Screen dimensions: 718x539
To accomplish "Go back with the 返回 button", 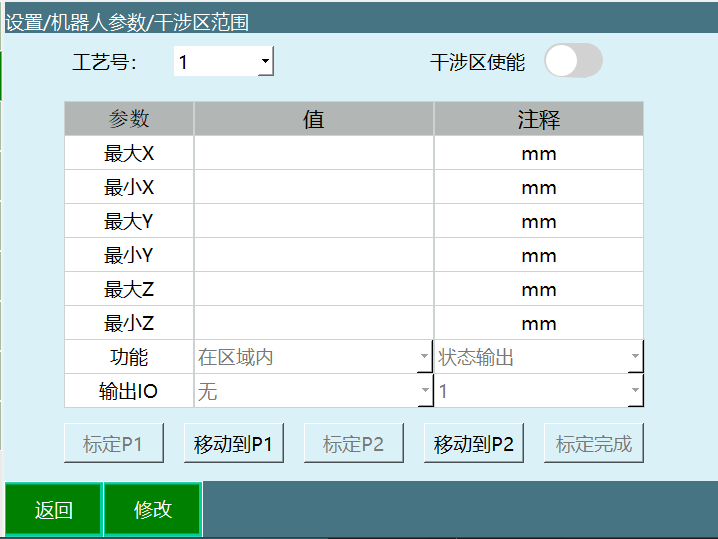I will click(53, 510).
